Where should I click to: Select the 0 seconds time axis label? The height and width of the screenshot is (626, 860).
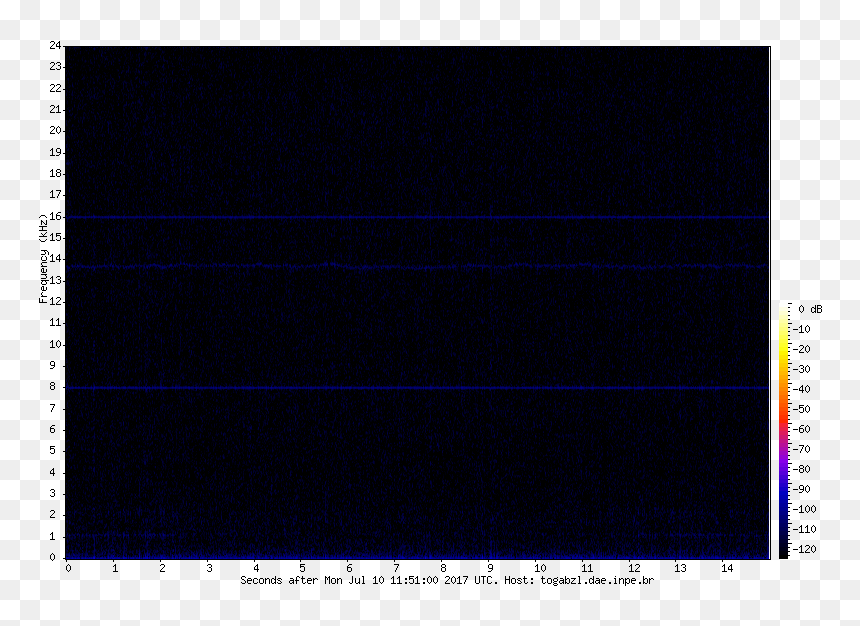coord(68,568)
